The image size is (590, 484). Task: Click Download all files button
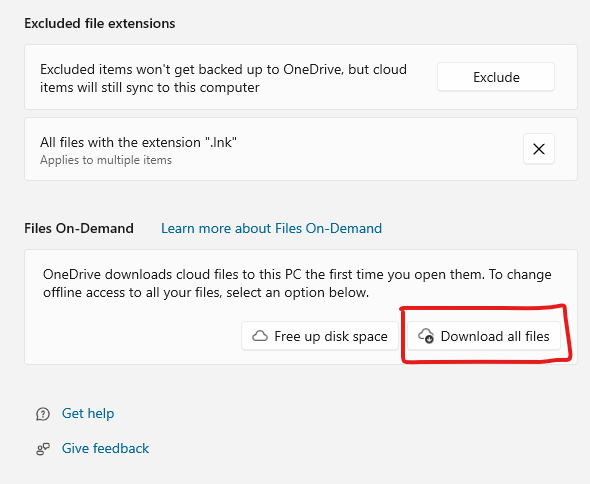tap(484, 336)
